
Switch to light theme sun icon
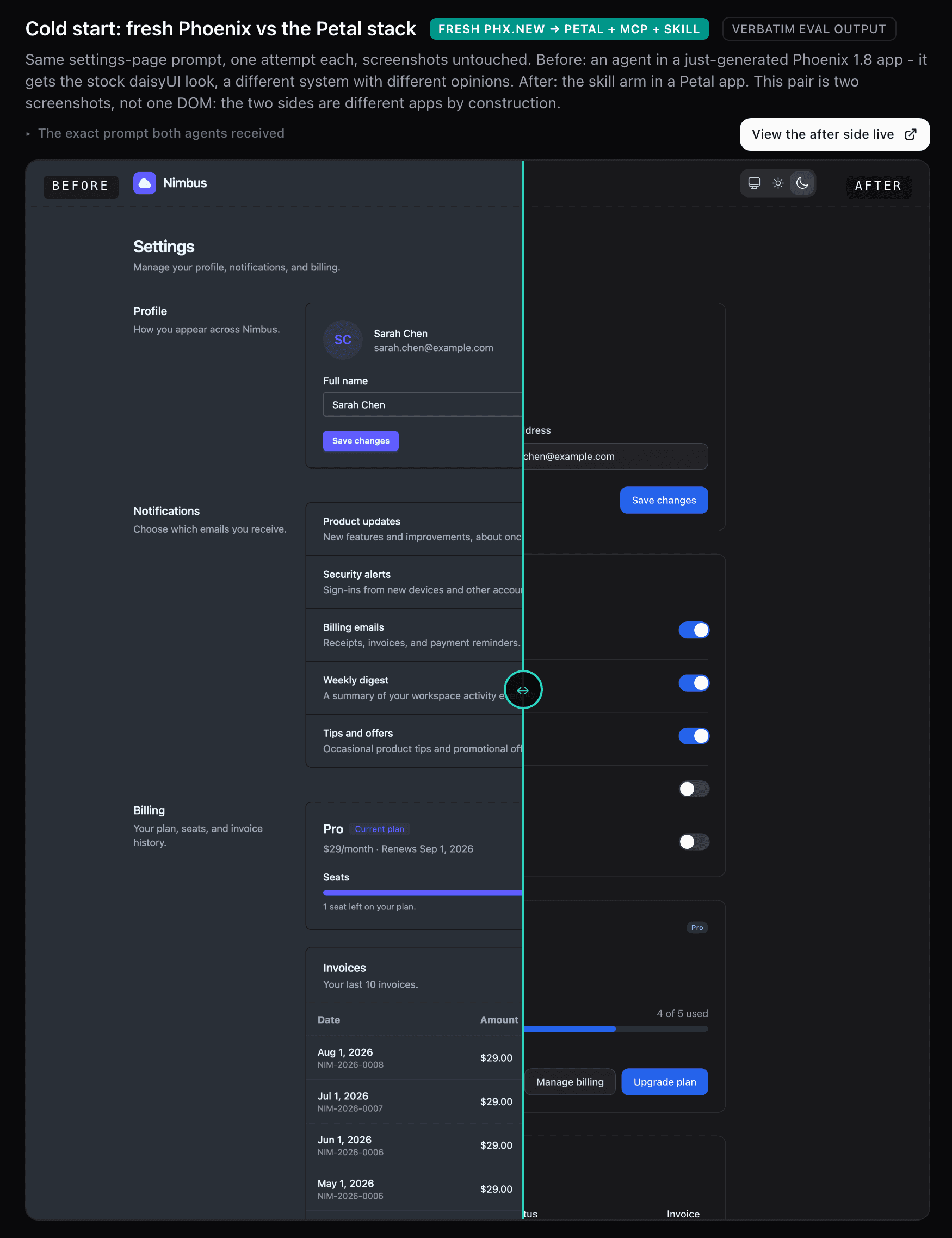[x=778, y=183]
